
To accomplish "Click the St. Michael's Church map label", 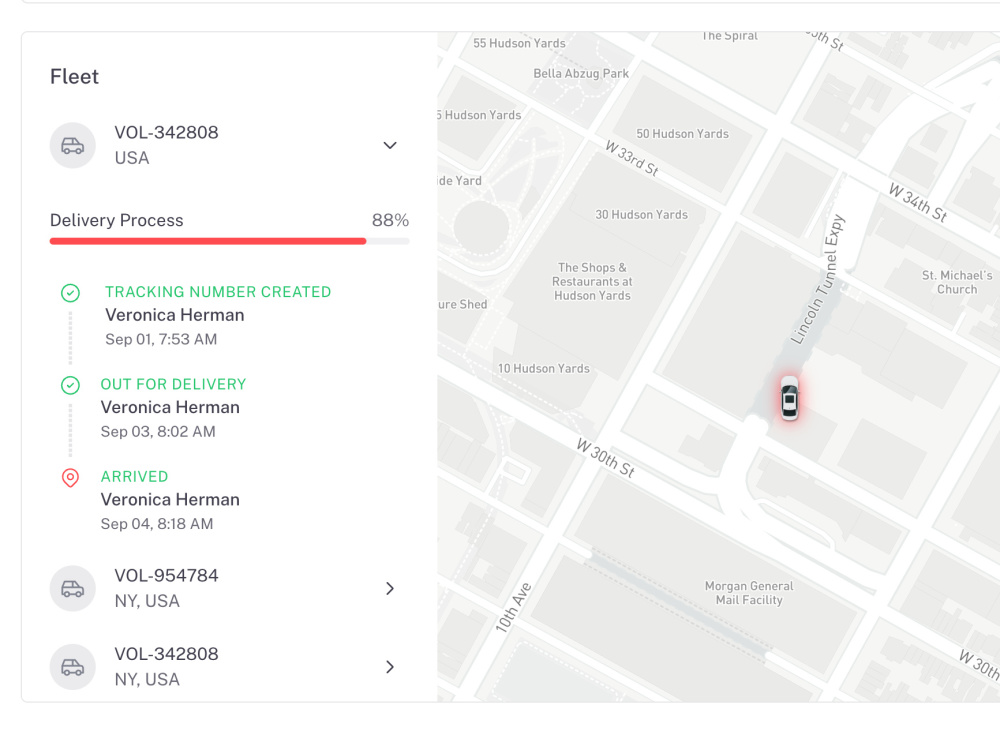I will click(x=957, y=282).
